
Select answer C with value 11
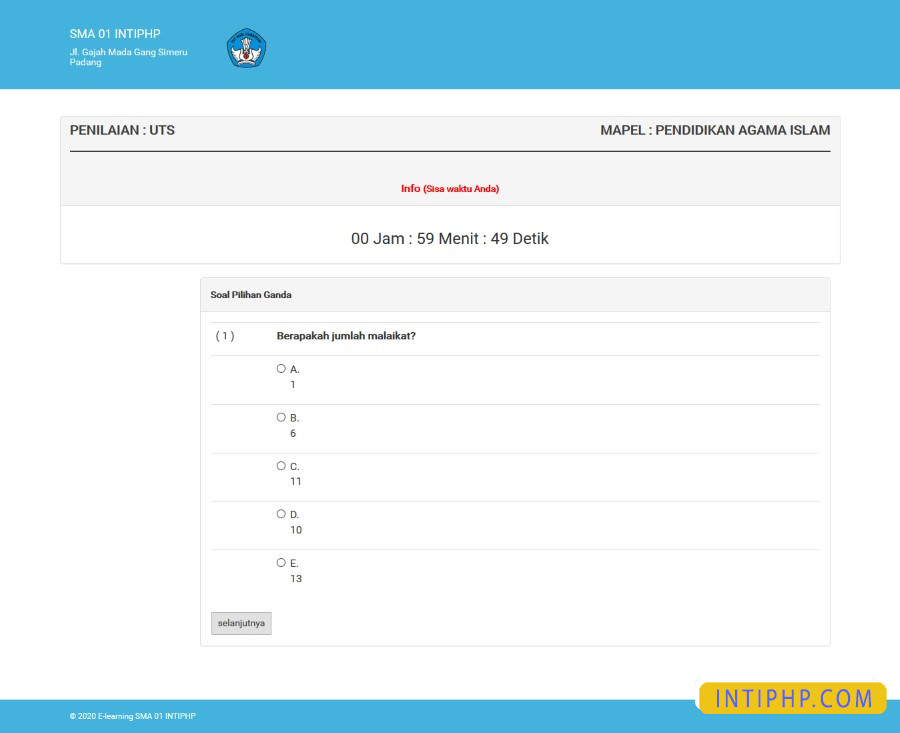[281, 465]
